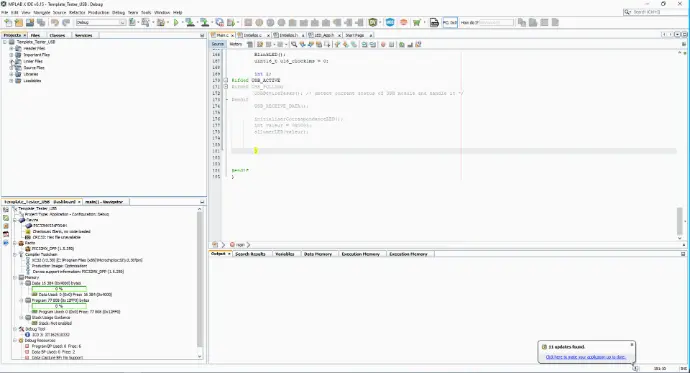Click the PC: 0x0 program counter field
Screen dimensions: 690x373
click(450, 22)
